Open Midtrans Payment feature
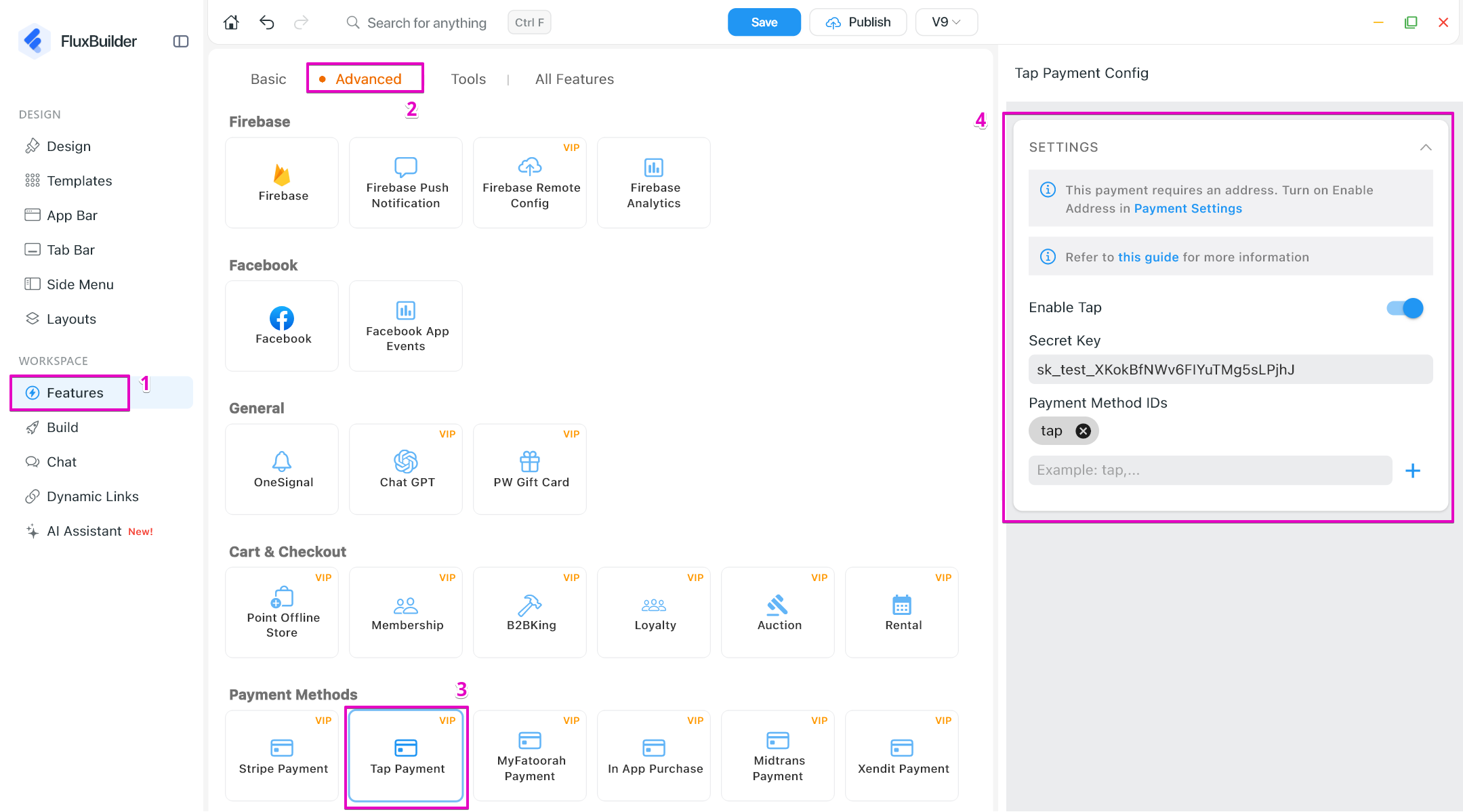This screenshot has height=812, width=1463. [x=778, y=756]
